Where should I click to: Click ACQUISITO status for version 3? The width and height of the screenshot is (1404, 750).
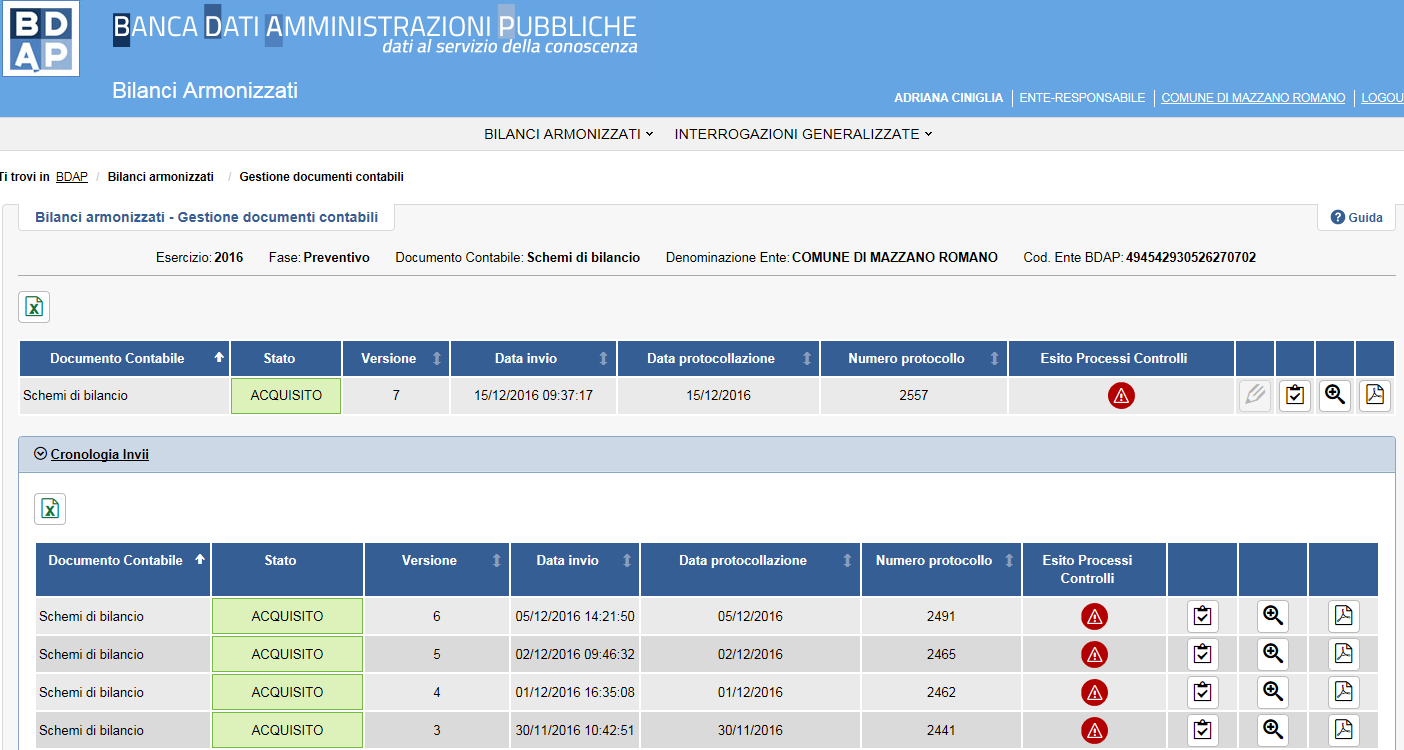287,731
